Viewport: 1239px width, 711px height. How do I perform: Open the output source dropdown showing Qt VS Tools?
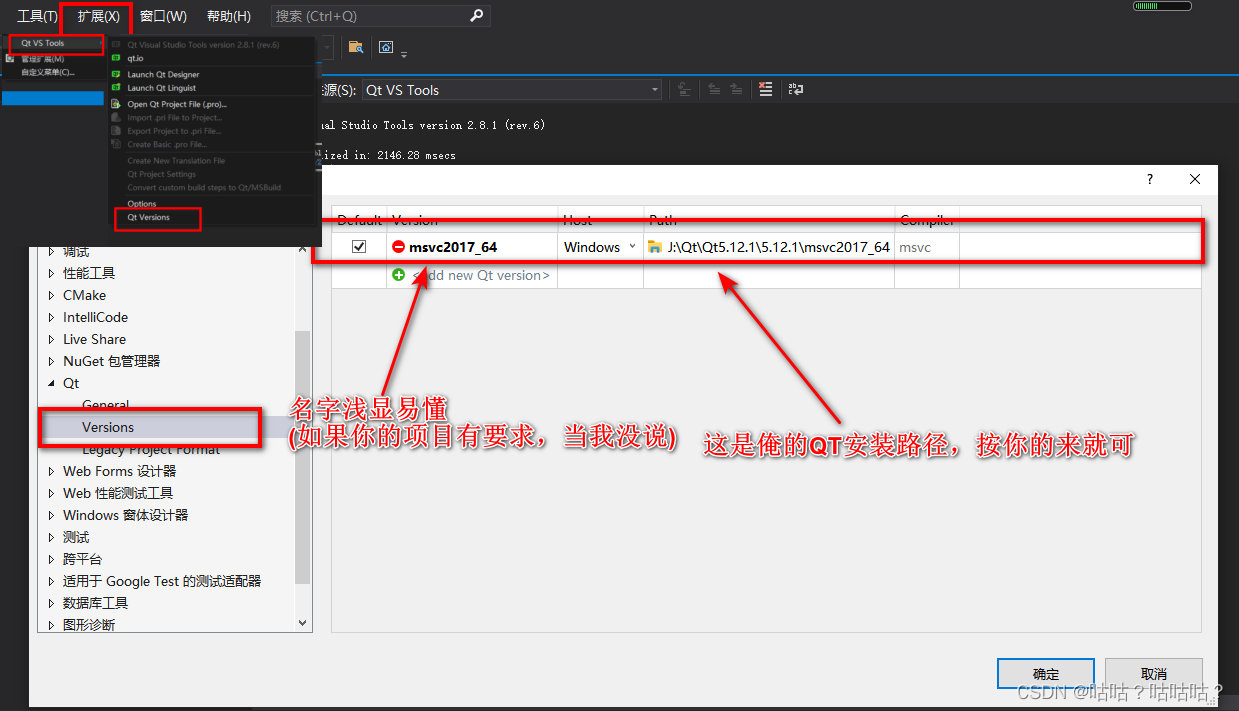click(x=512, y=89)
